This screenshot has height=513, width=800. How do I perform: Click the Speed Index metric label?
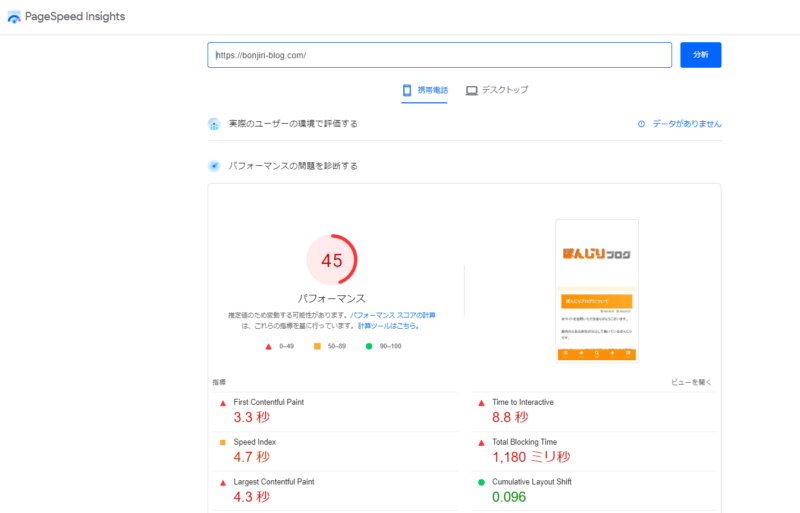pyautogui.click(x=255, y=442)
